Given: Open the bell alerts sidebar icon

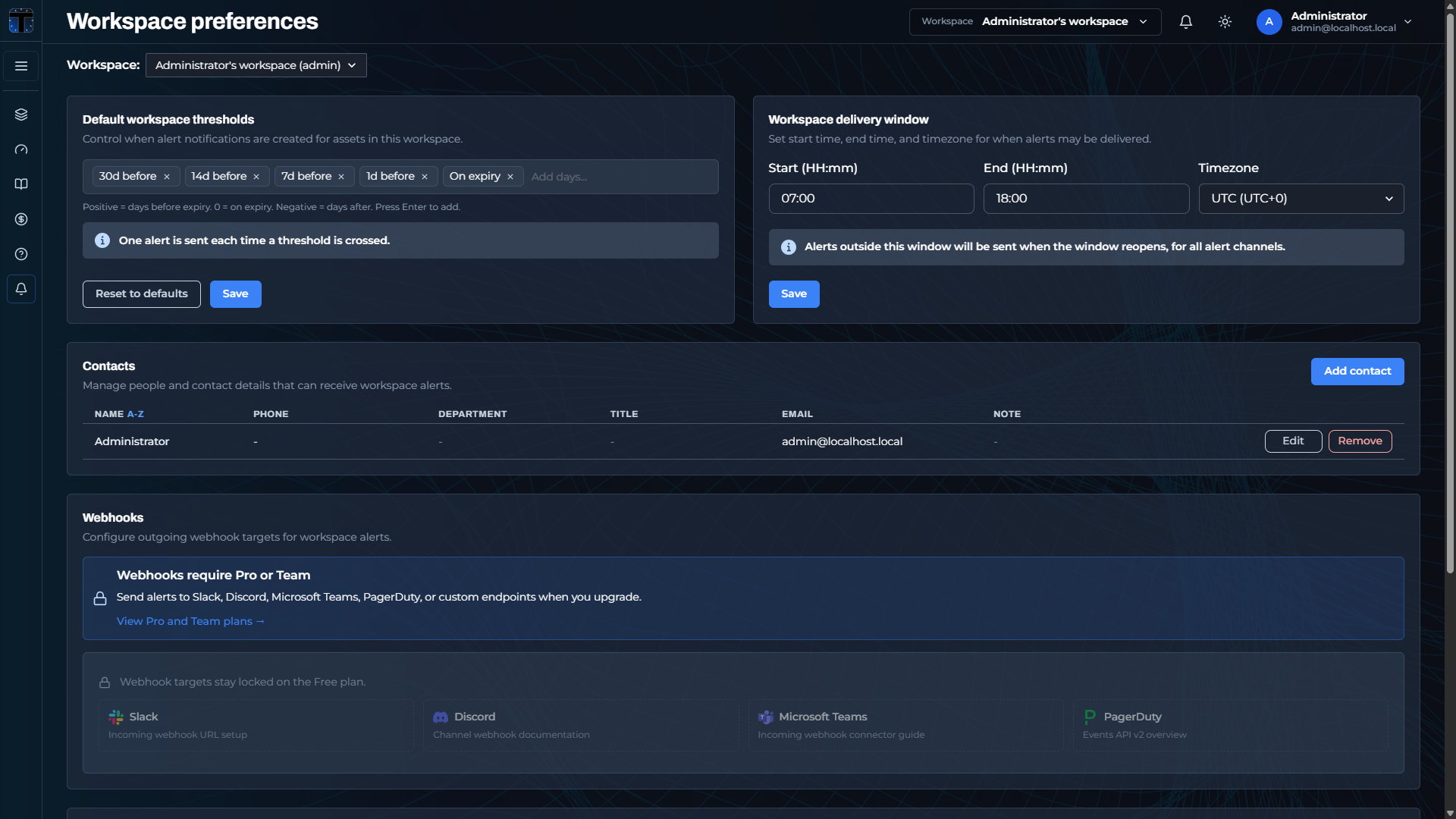Looking at the screenshot, I should 21,289.
